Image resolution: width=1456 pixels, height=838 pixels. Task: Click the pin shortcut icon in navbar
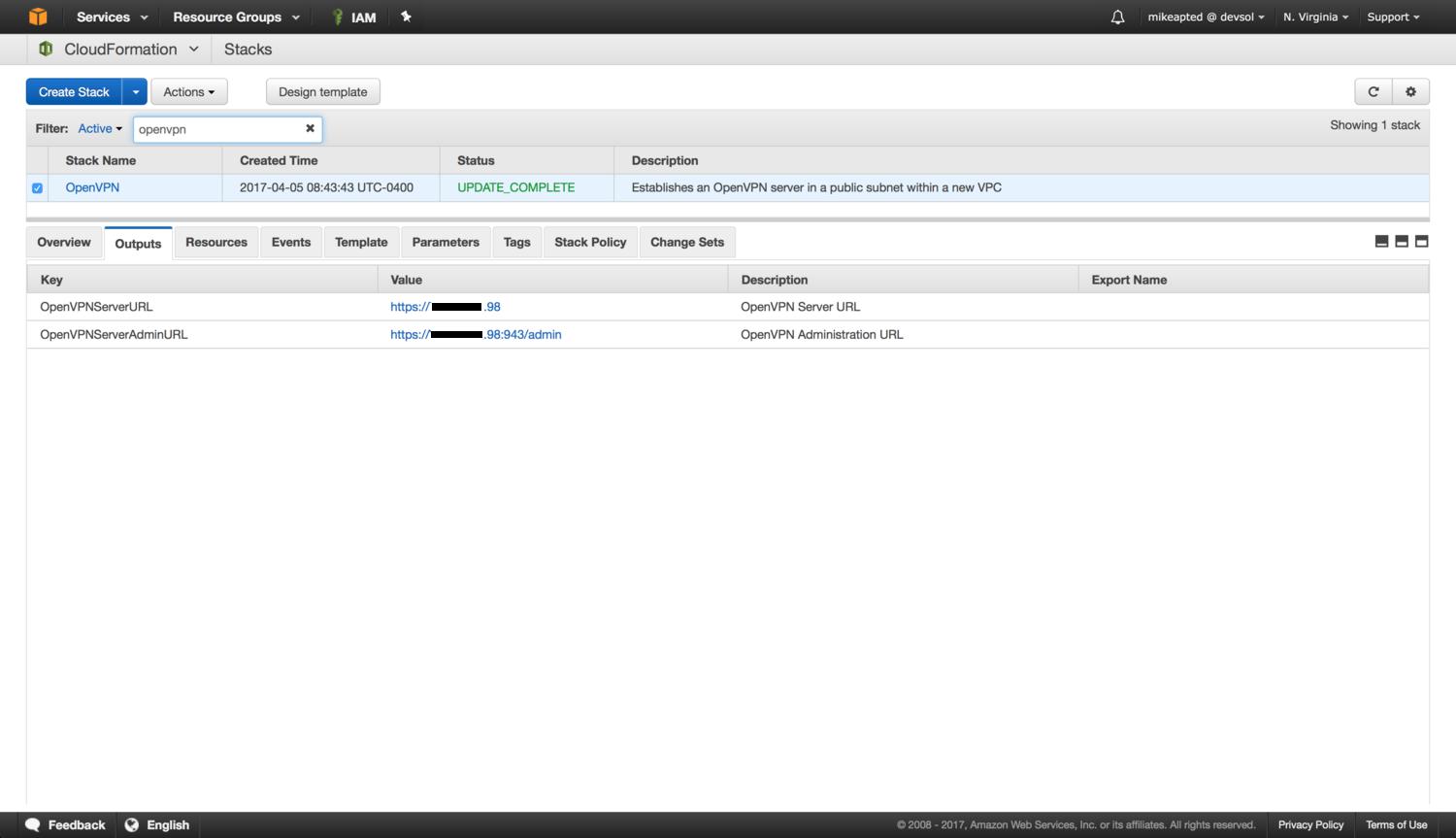click(406, 17)
